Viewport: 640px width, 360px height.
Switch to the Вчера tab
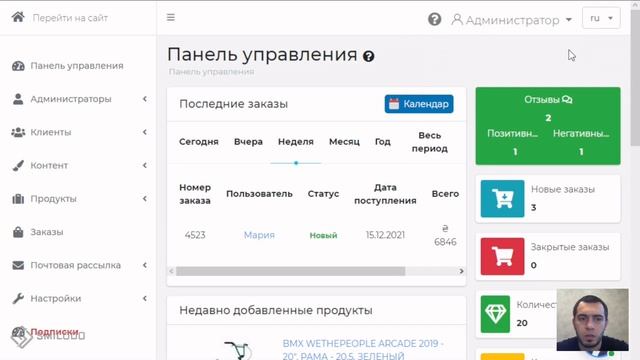point(248,142)
